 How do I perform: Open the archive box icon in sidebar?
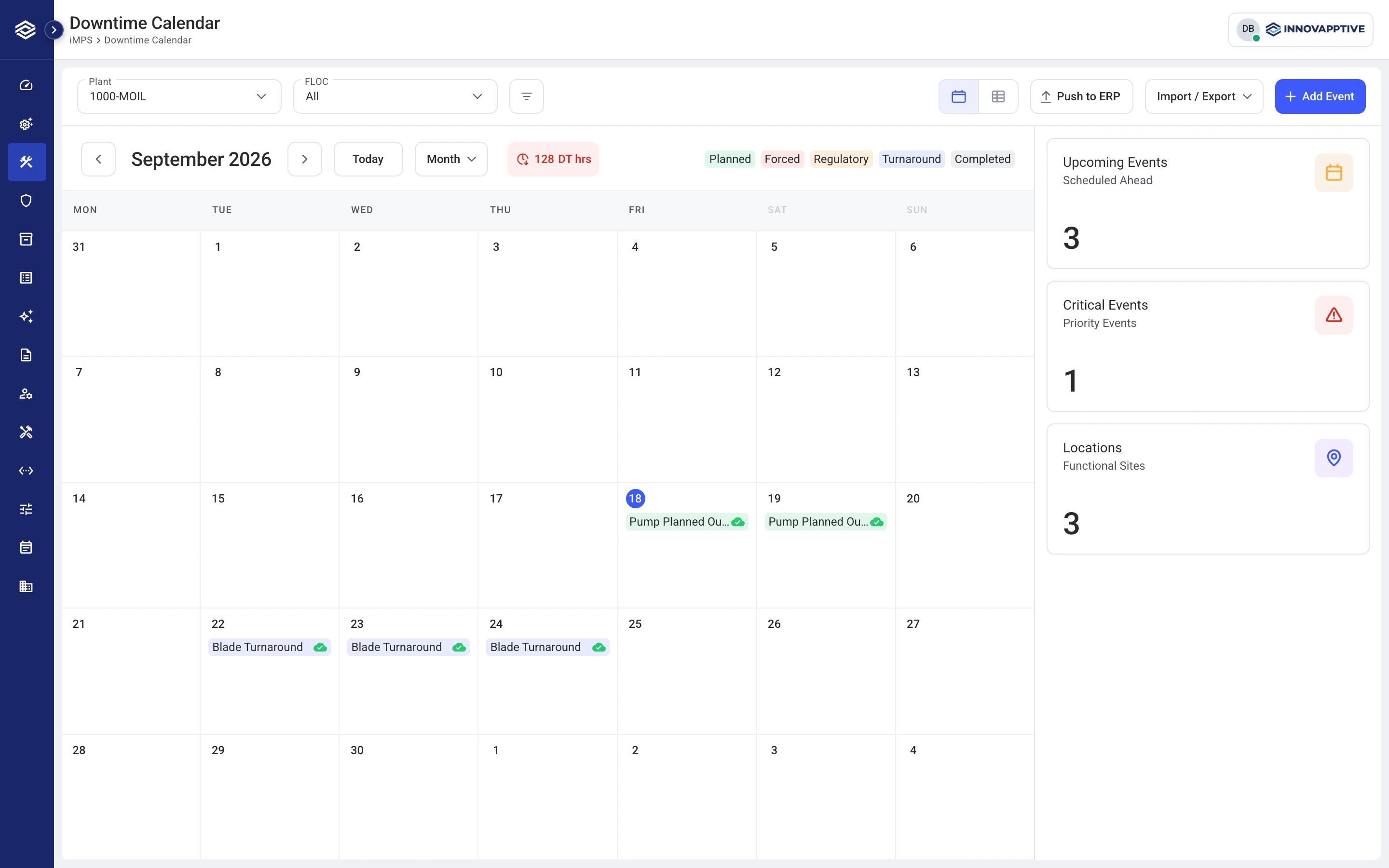click(x=26, y=239)
